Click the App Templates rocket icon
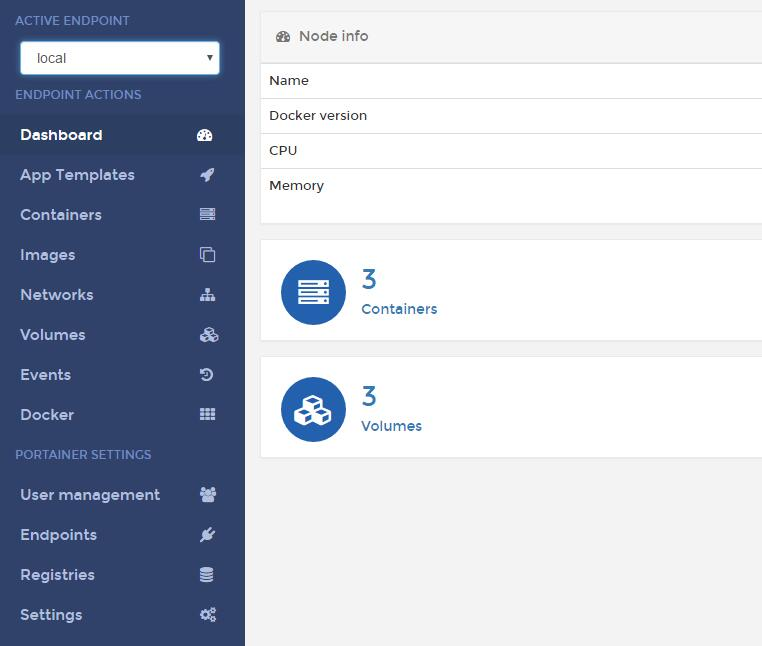Viewport: 762px width, 646px height. [208, 175]
